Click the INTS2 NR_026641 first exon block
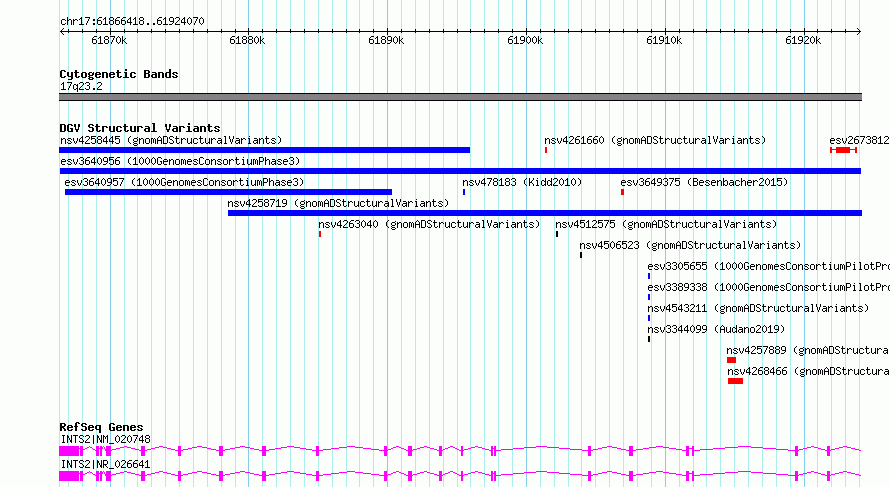Viewport: 890px width, 487px height. (x=69, y=476)
